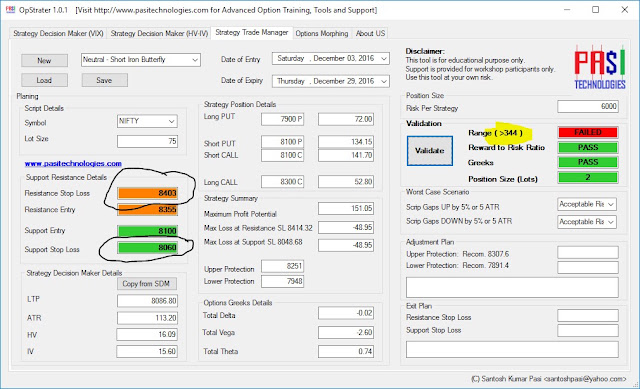640x389 pixels.
Task: Switch to Strategy Decision Maker (HV-IV) tab
Action: tap(159, 33)
